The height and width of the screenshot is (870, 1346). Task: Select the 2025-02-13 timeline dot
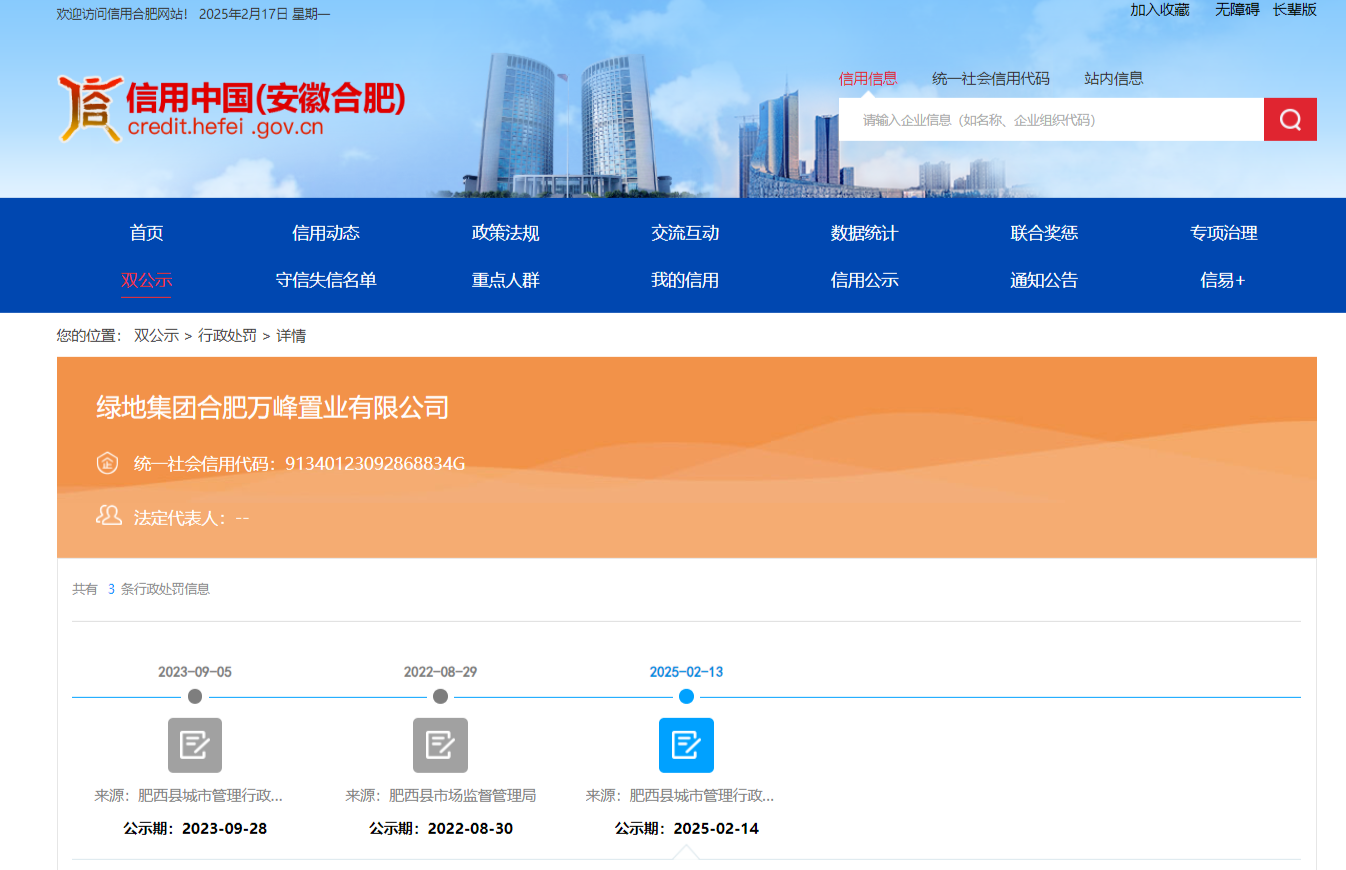(x=686, y=697)
